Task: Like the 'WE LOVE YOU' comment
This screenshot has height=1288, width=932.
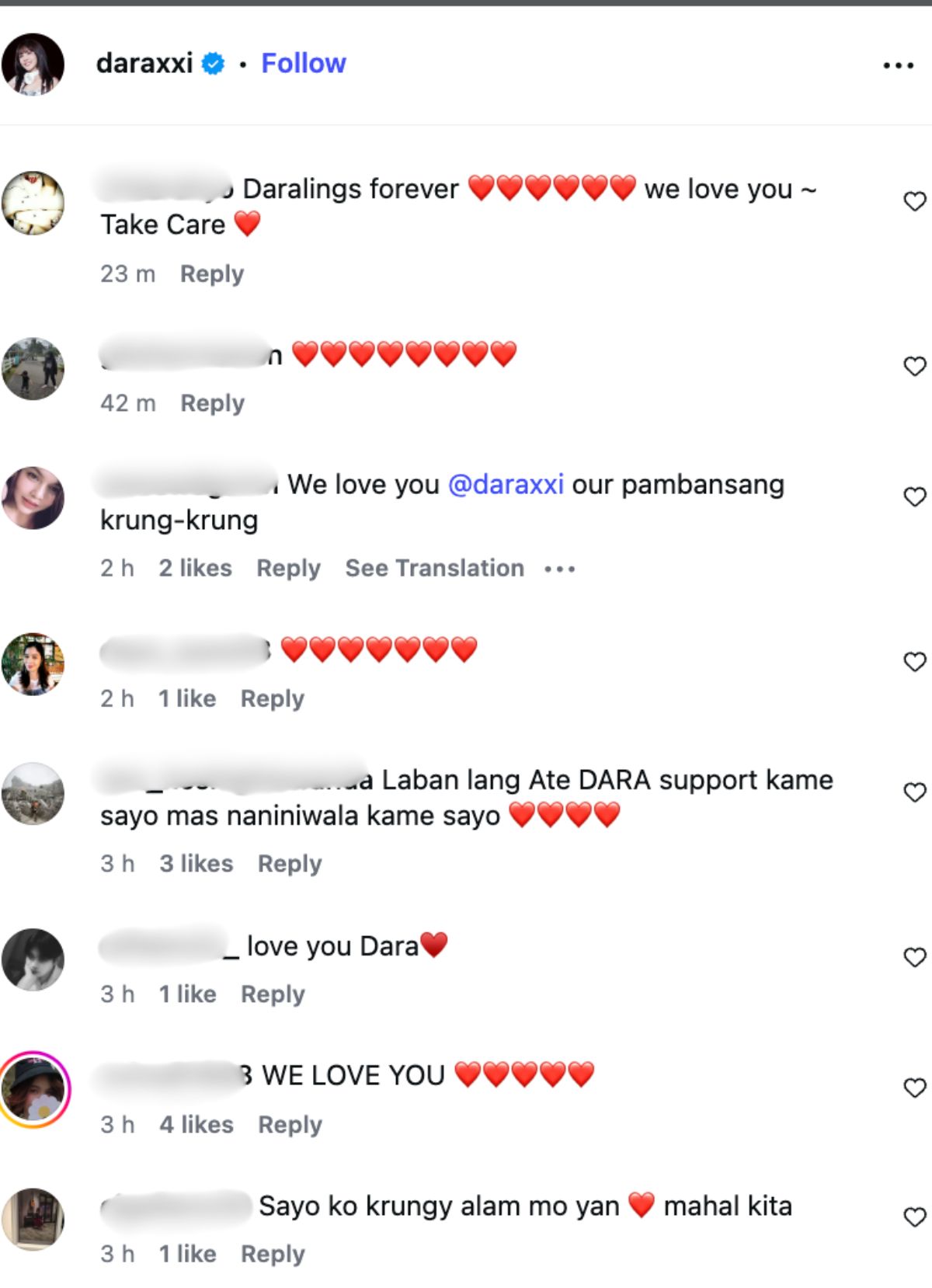Action: [x=915, y=1088]
